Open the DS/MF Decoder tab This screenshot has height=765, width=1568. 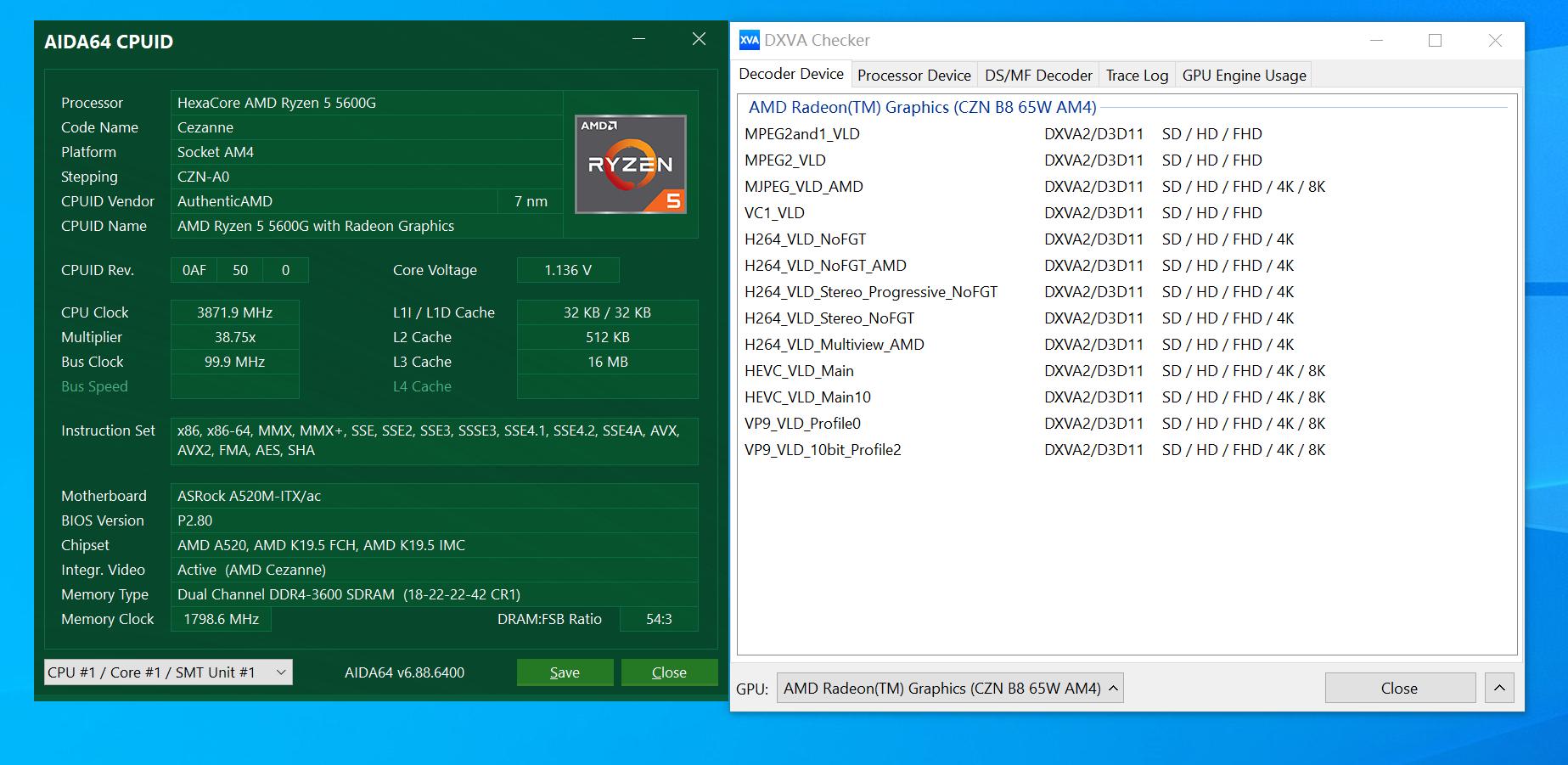click(1037, 76)
